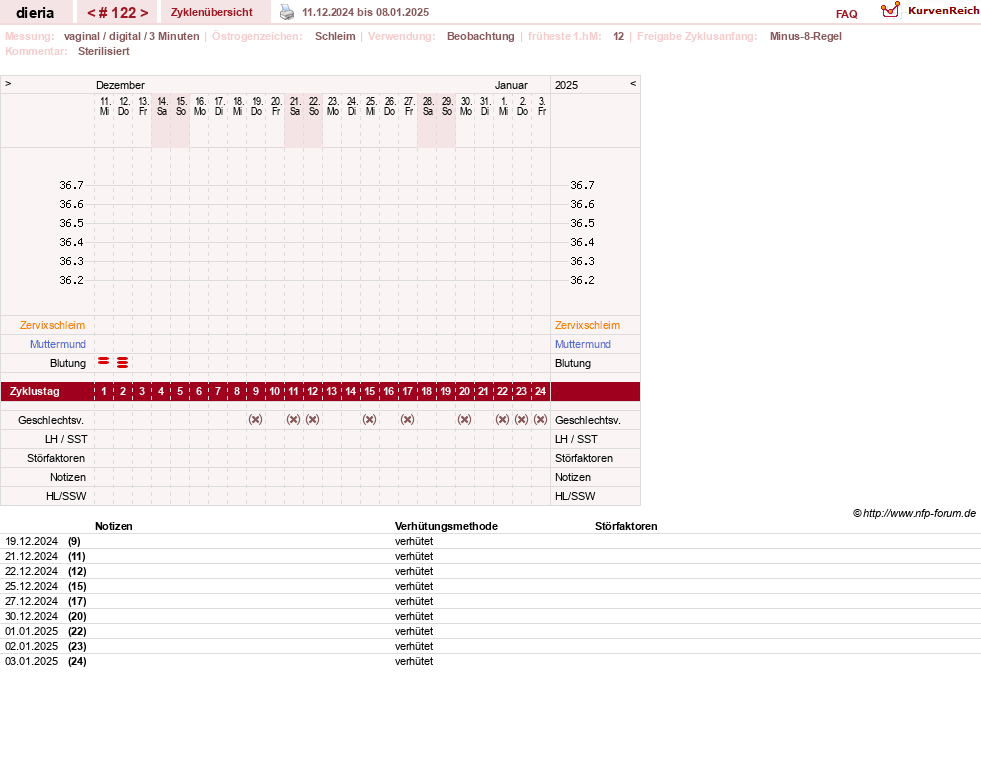Click the Sterilisiert comment text
Viewport: 981px width, 765px height.
(104, 51)
